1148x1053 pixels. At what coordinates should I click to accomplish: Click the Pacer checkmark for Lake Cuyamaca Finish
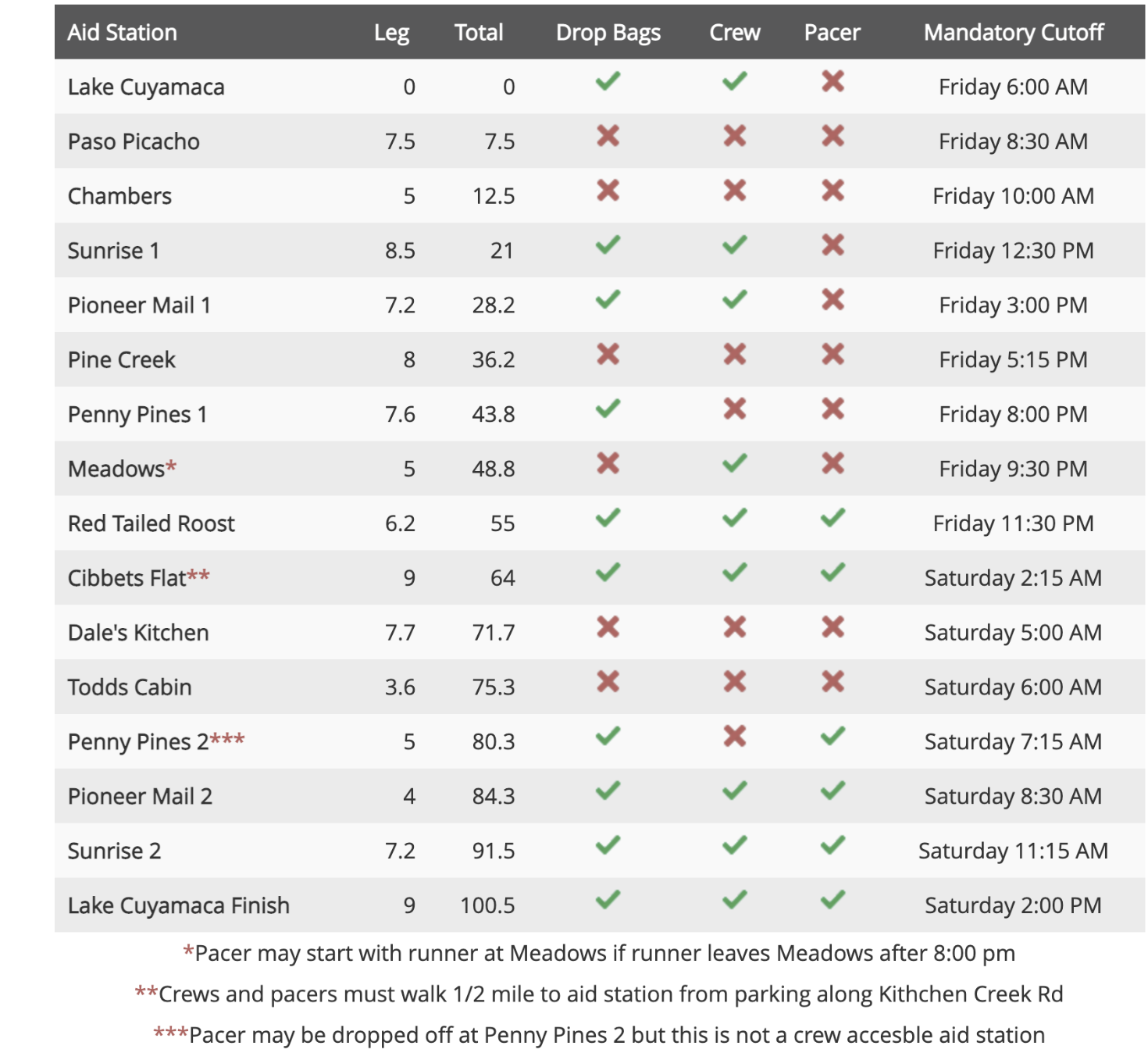click(832, 900)
